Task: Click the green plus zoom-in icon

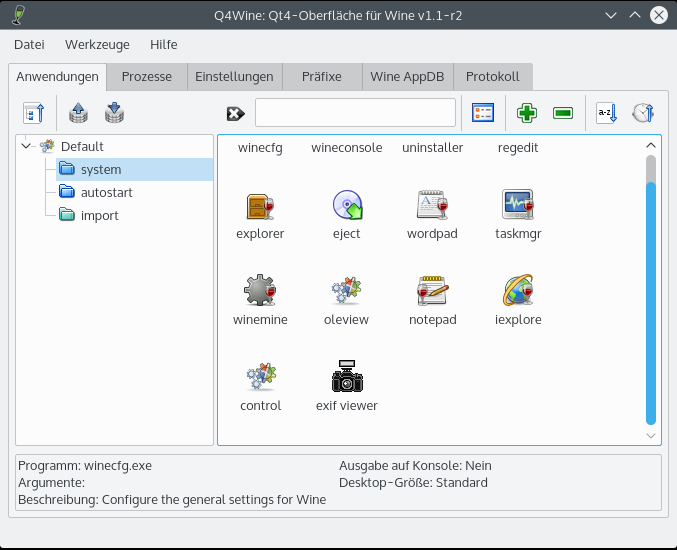Action: [x=526, y=113]
